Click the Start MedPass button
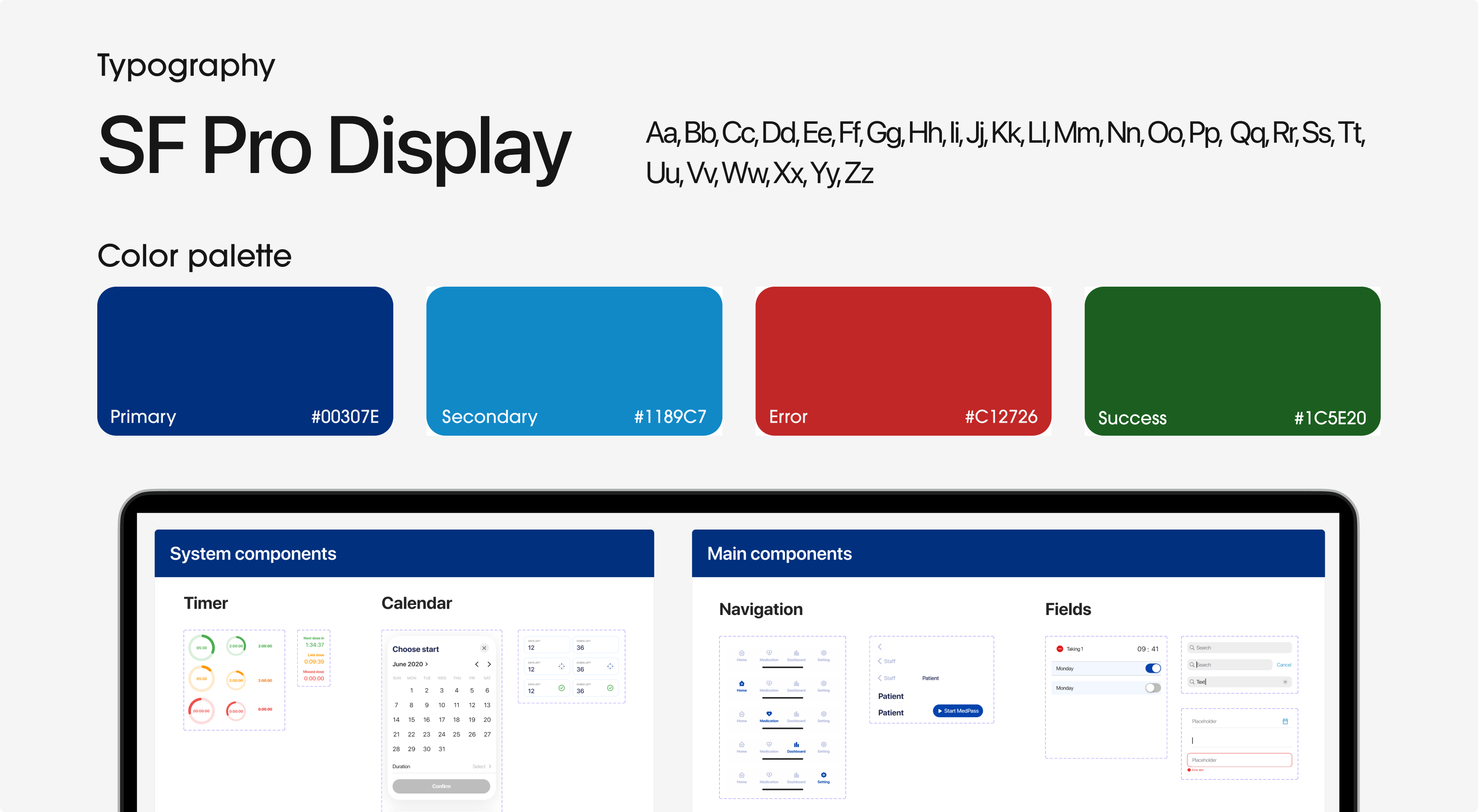1478x812 pixels. (958, 711)
